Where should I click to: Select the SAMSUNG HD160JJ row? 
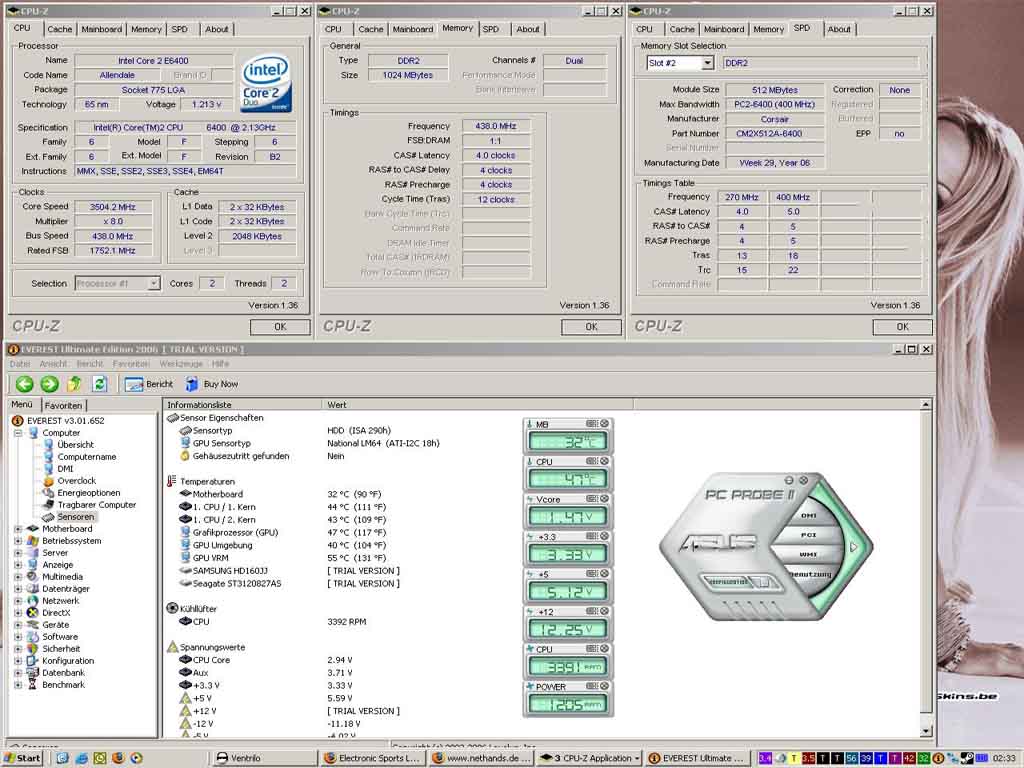click(230, 571)
